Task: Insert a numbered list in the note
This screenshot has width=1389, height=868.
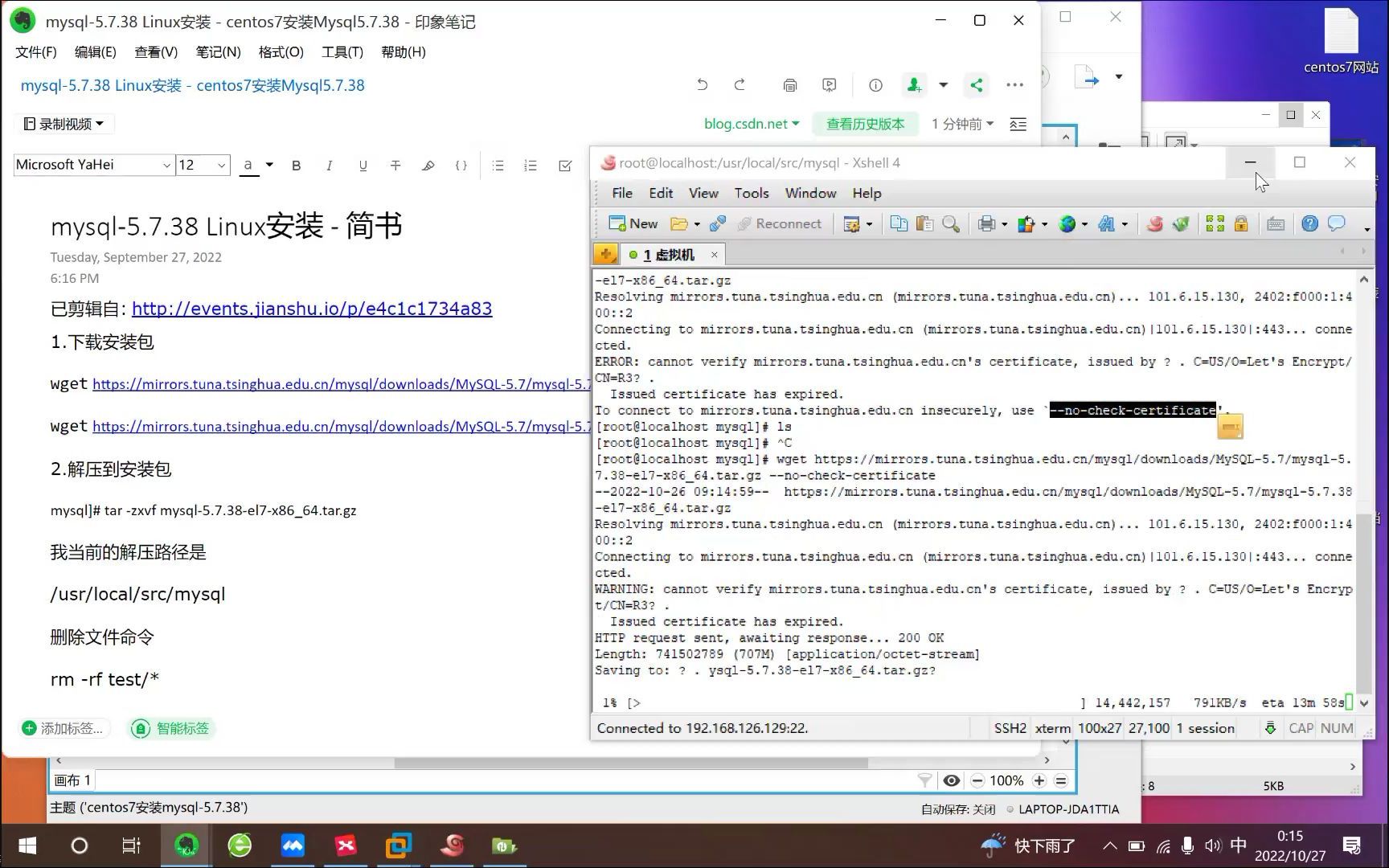Action: coord(531,165)
